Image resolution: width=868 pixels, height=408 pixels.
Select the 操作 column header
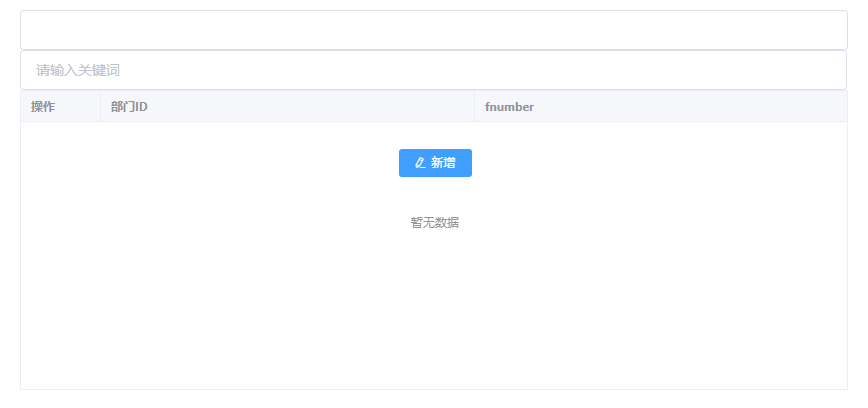43,107
